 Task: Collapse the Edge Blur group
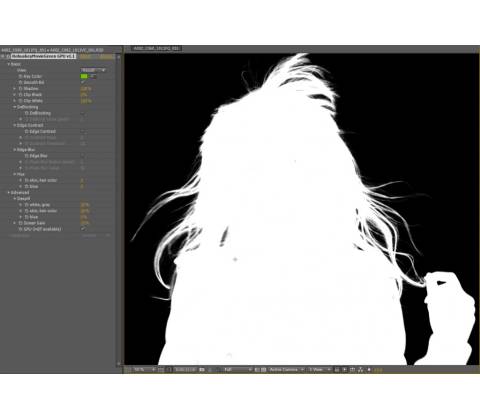tap(15, 150)
